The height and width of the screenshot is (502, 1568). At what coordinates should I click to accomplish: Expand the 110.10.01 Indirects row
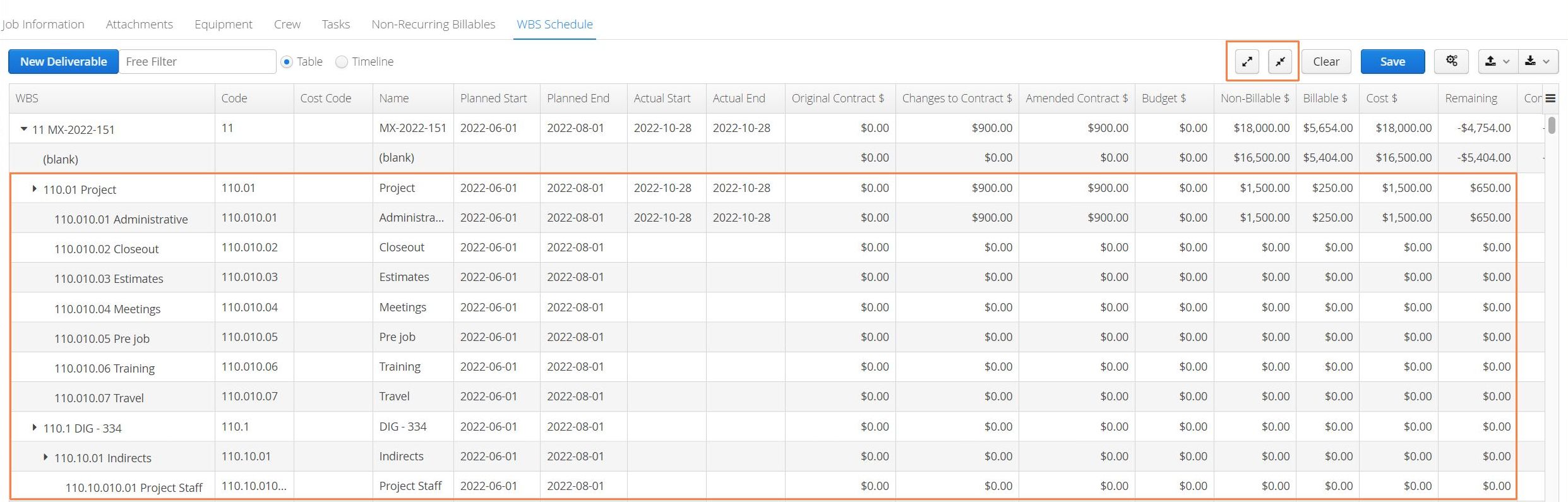45,457
